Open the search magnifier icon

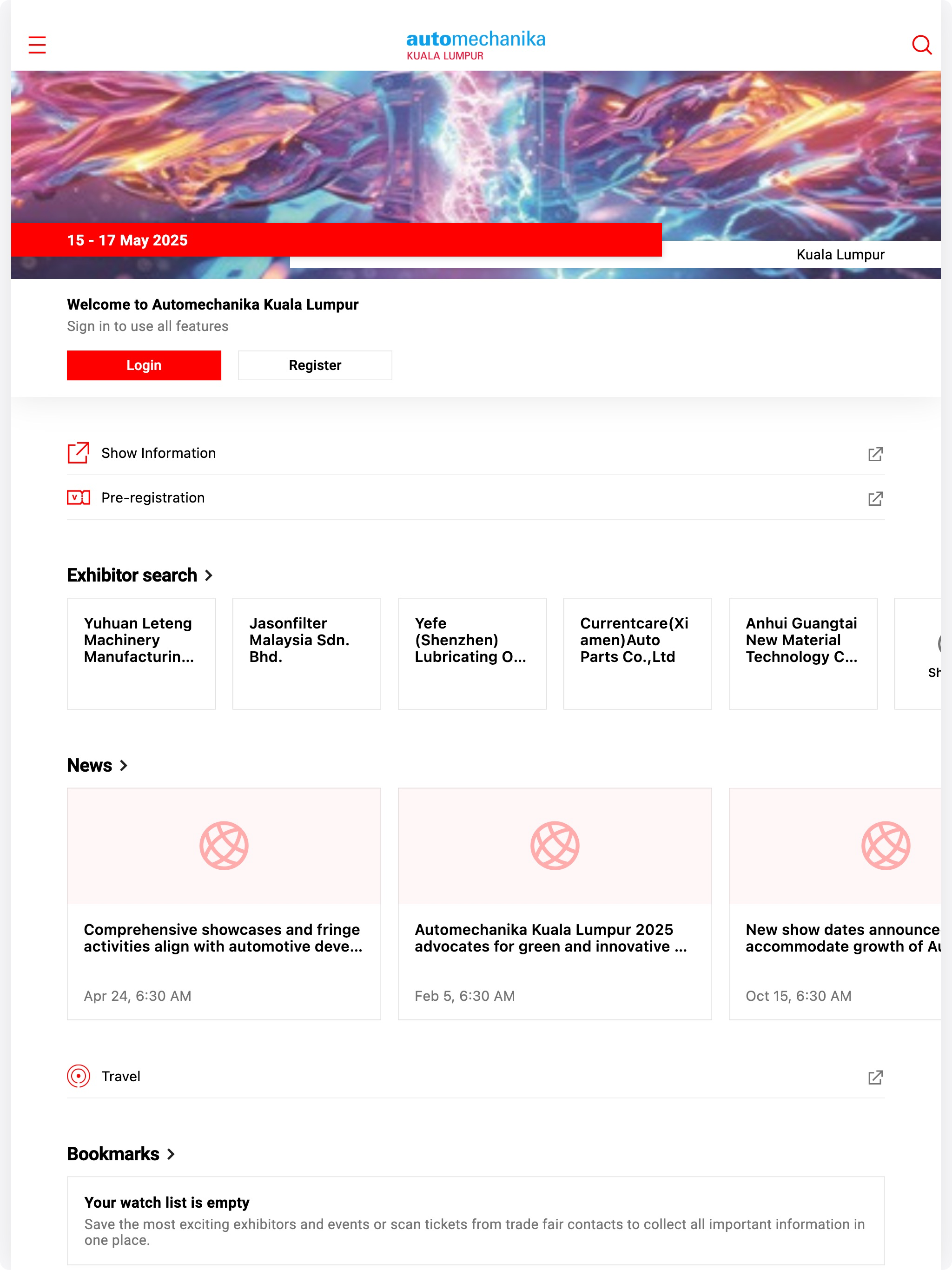922,45
